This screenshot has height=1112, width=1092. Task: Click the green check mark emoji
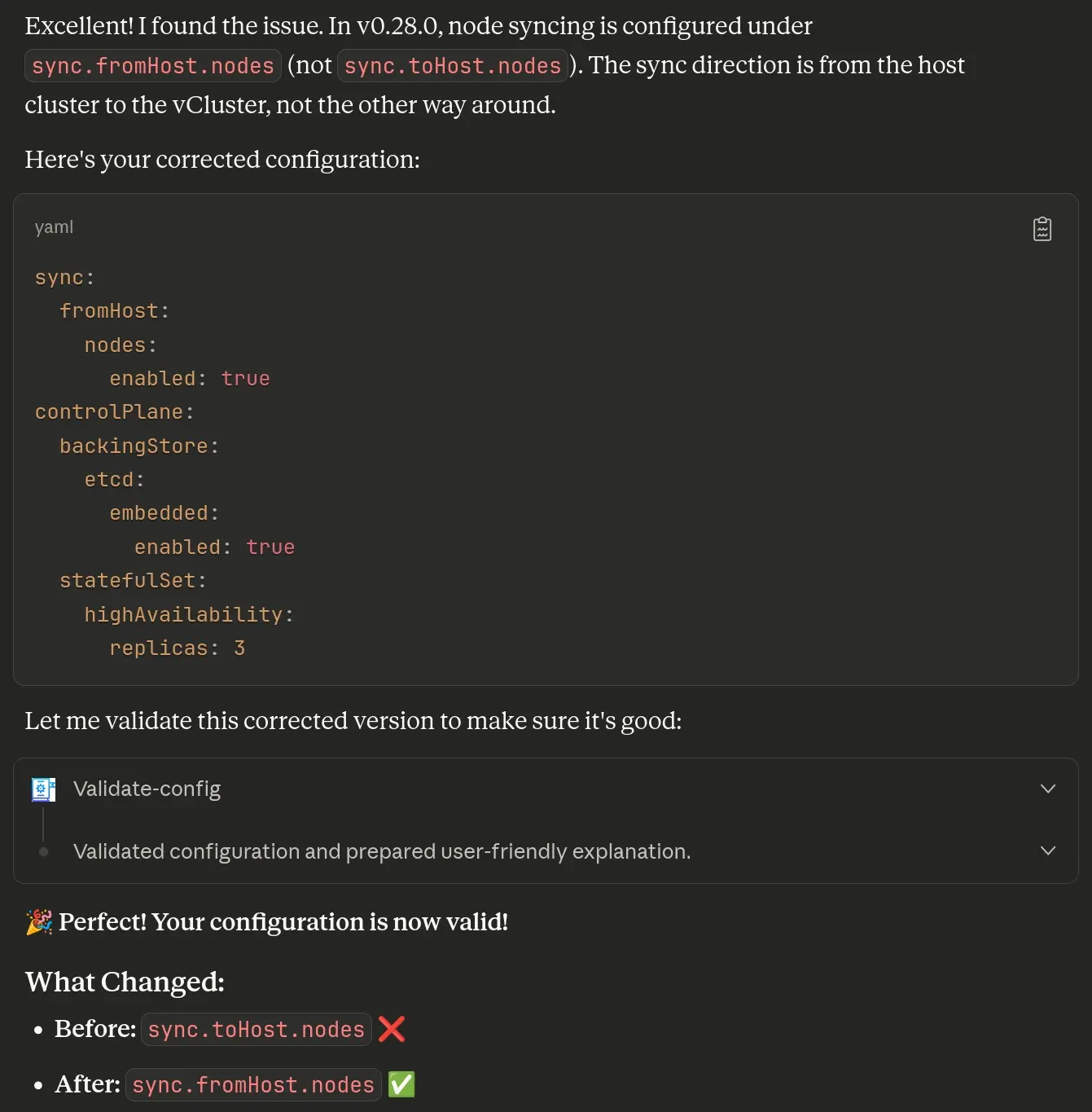click(x=401, y=1084)
